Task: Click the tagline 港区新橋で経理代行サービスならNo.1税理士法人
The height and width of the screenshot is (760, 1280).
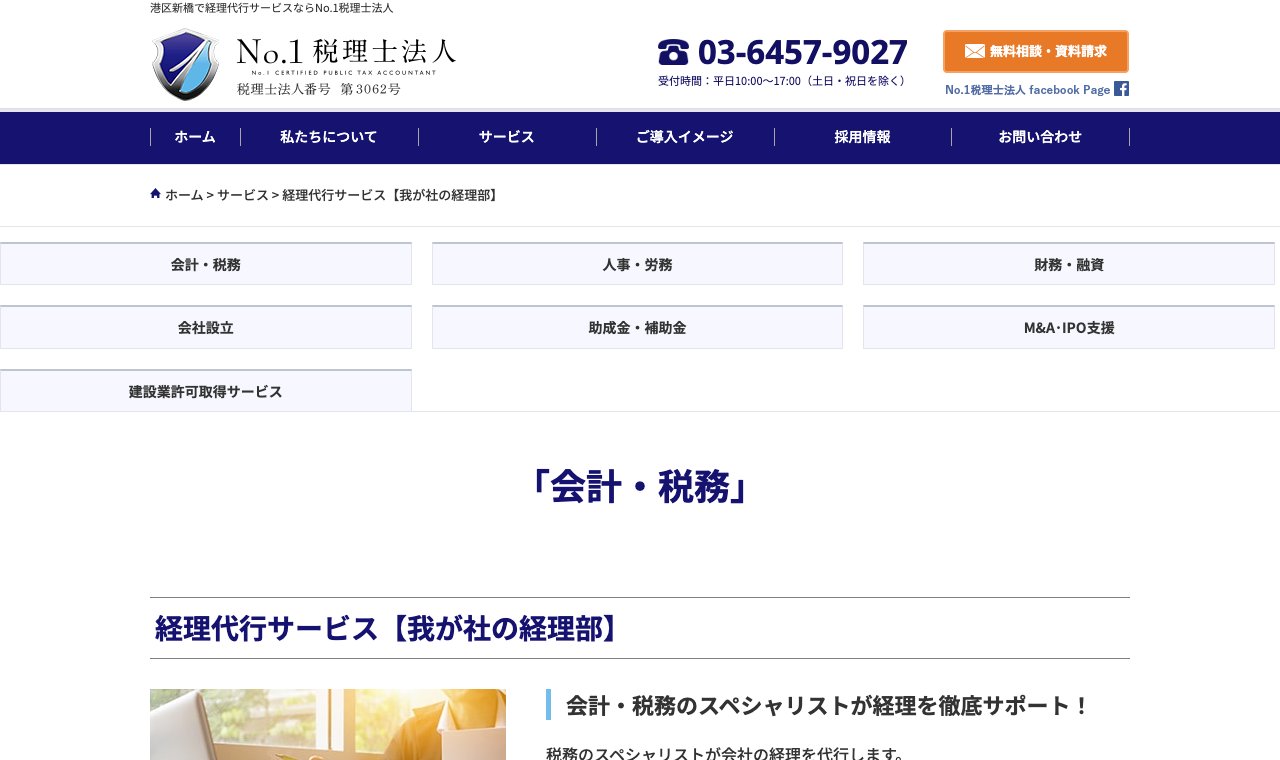Action: 272,8
